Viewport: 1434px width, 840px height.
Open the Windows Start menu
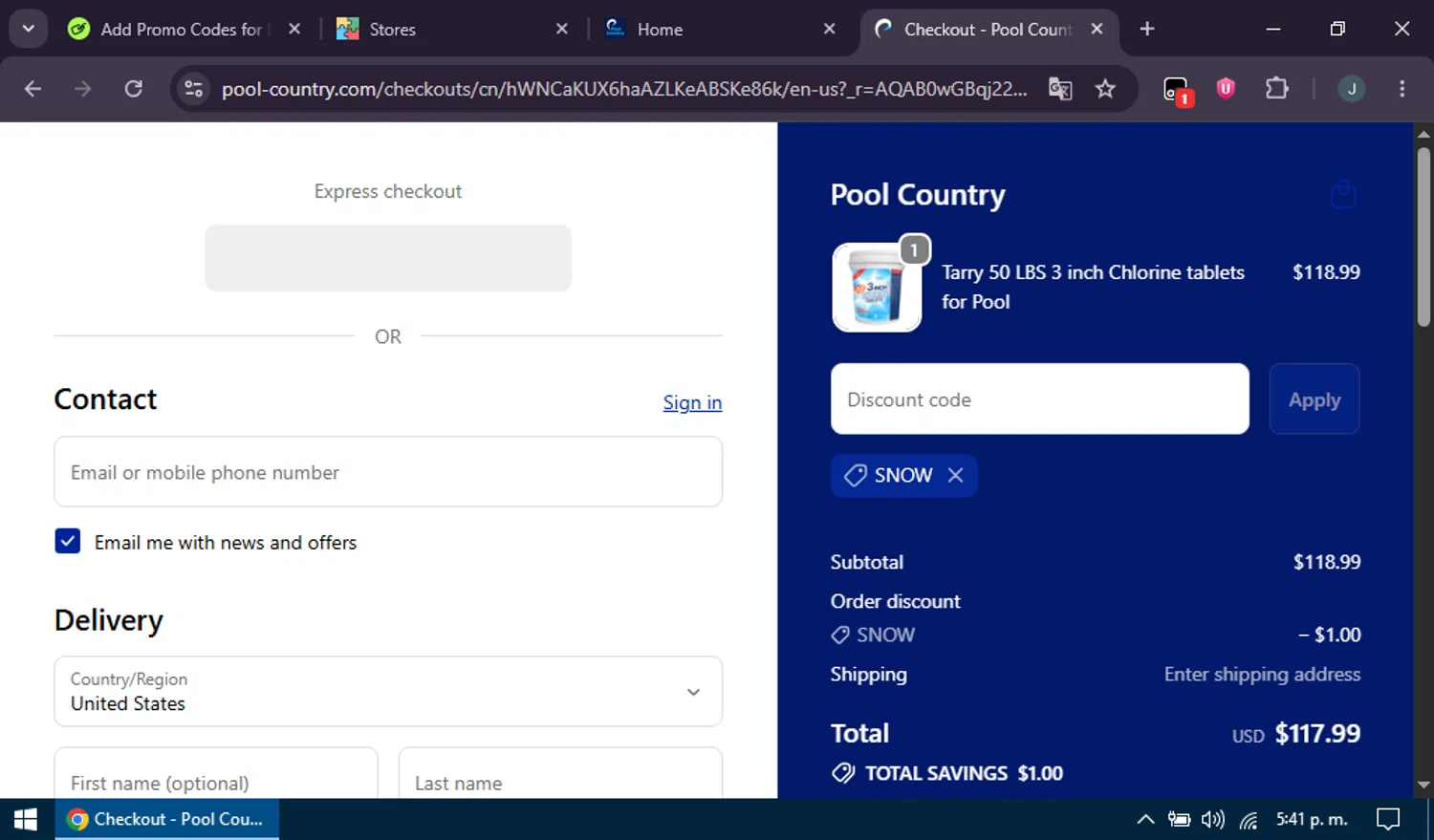tap(26, 819)
